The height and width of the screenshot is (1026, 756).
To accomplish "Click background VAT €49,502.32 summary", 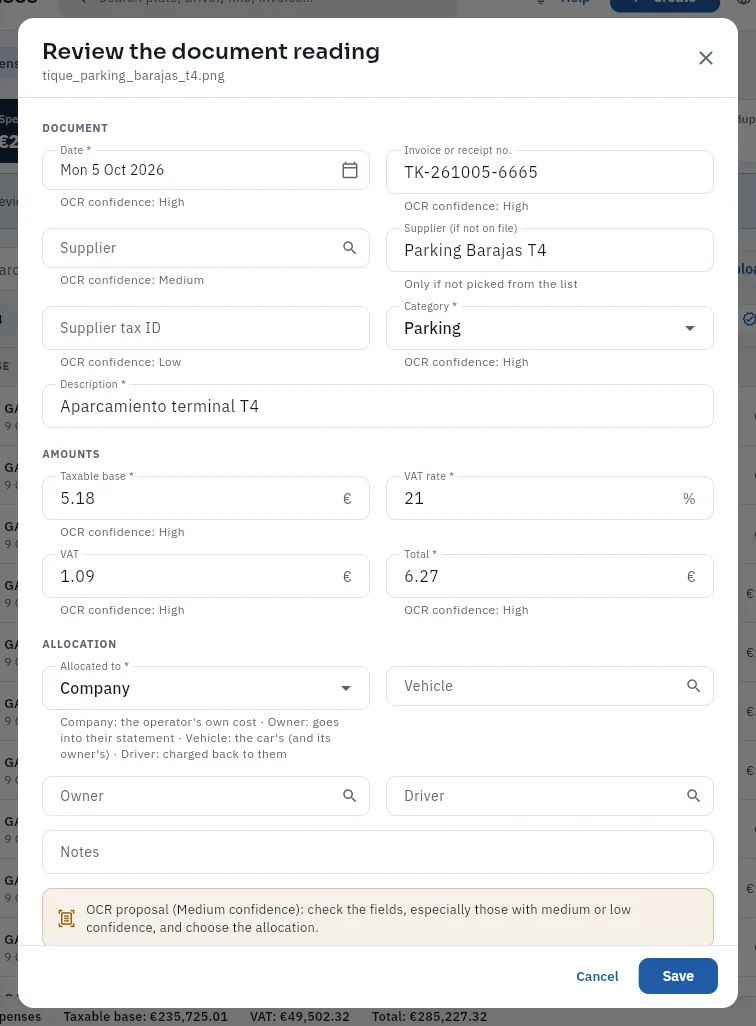I will [300, 1017].
